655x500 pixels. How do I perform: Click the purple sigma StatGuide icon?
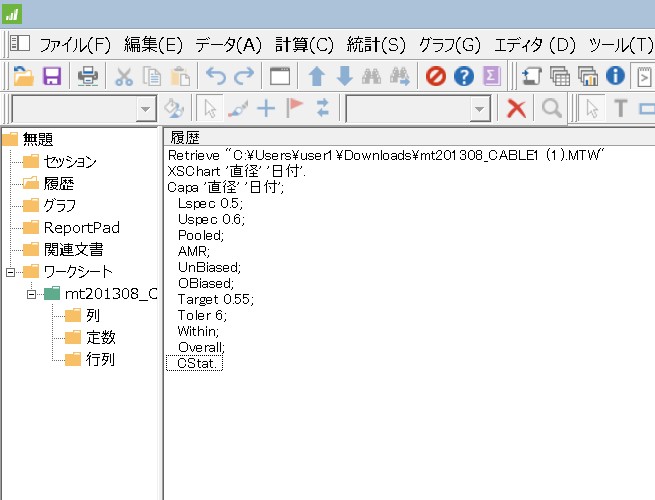pos(492,76)
